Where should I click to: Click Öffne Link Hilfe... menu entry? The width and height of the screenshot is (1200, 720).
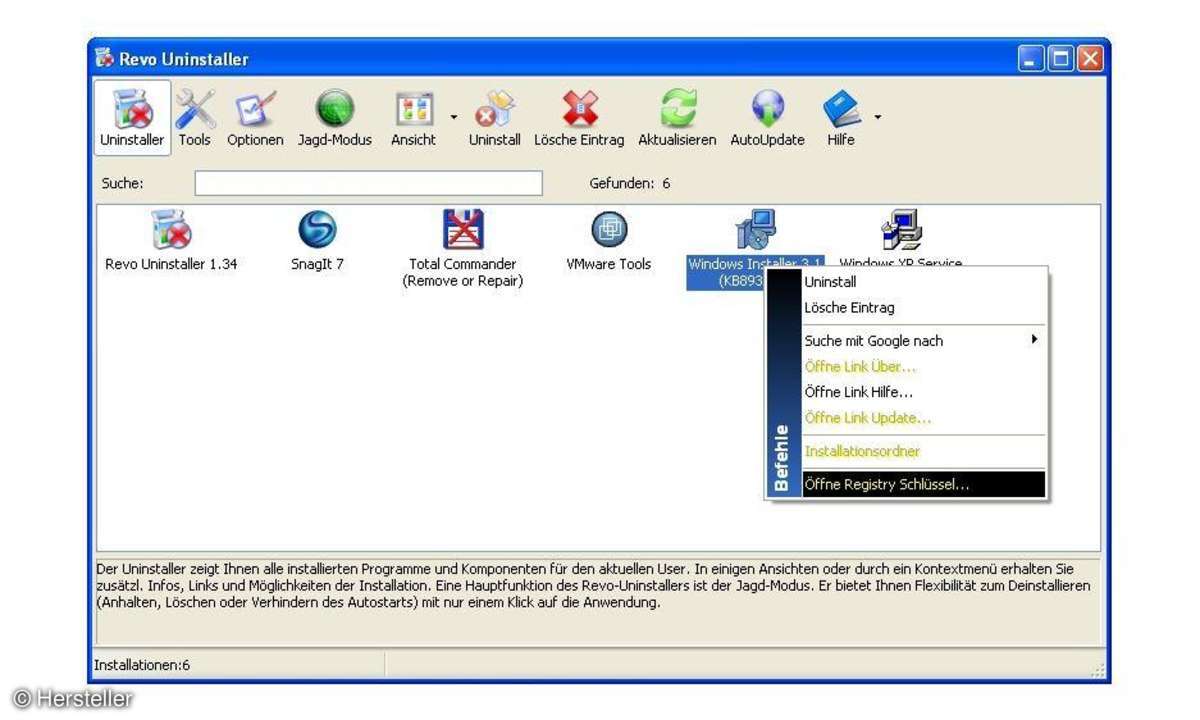click(x=923, y=393)
